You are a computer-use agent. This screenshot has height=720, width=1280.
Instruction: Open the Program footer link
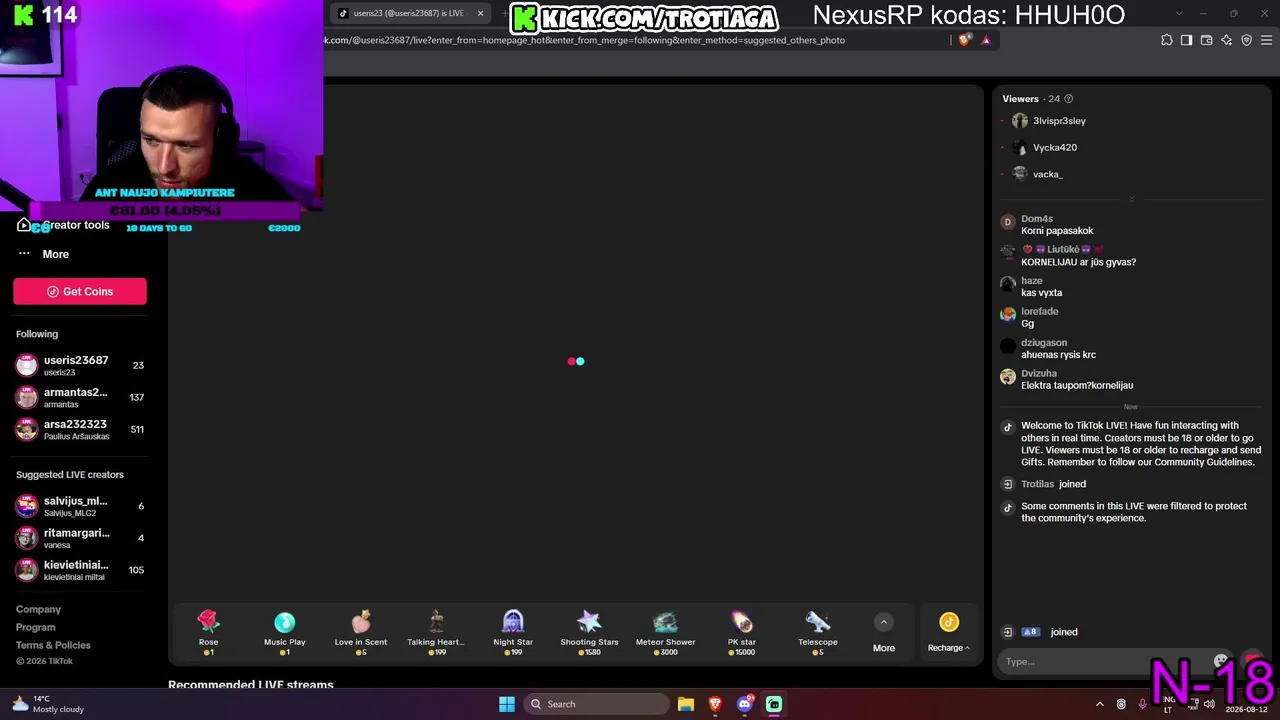click(36, 627)
